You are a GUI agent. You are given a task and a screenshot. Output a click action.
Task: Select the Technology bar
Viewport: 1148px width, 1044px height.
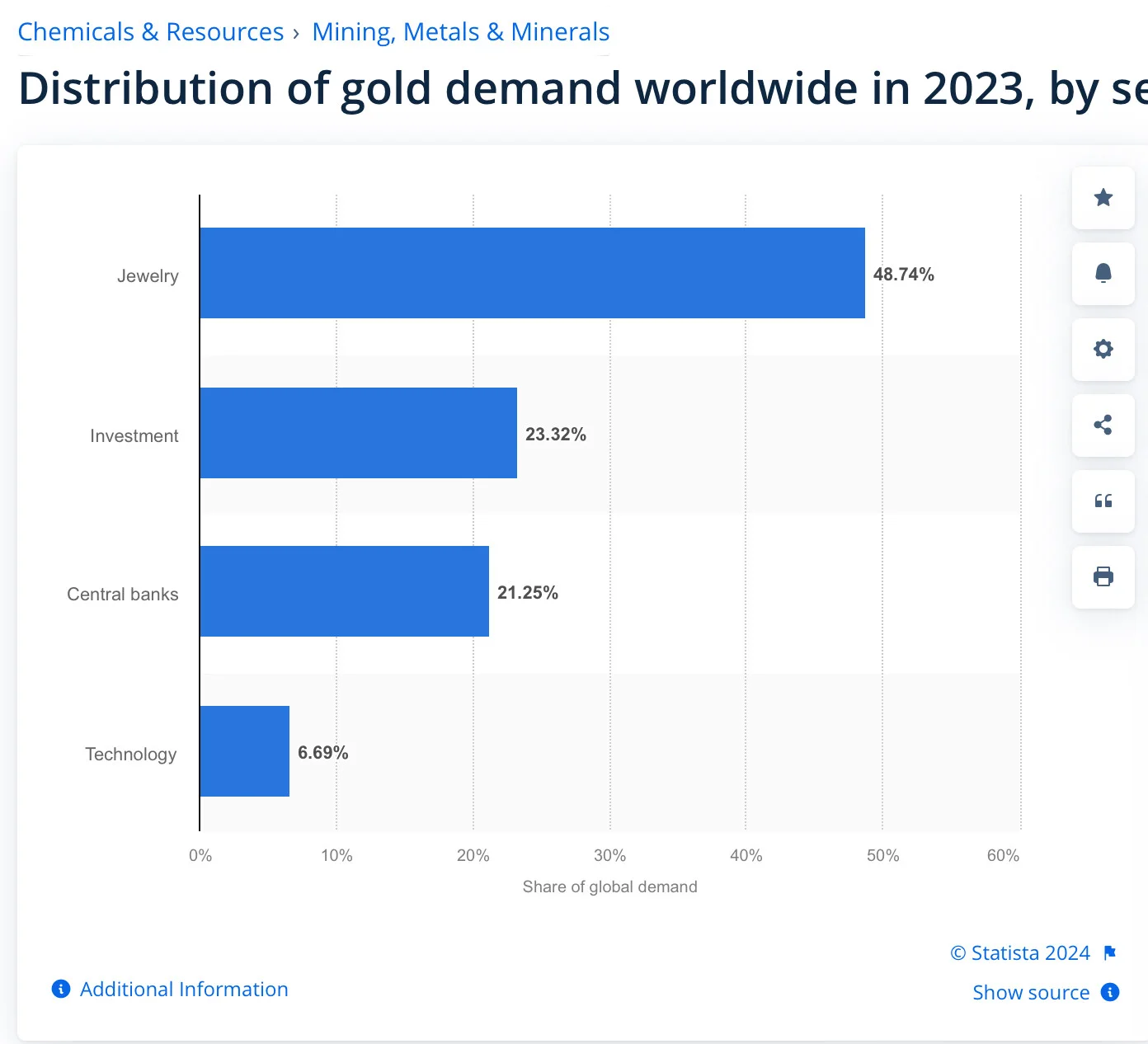[245, 751]
